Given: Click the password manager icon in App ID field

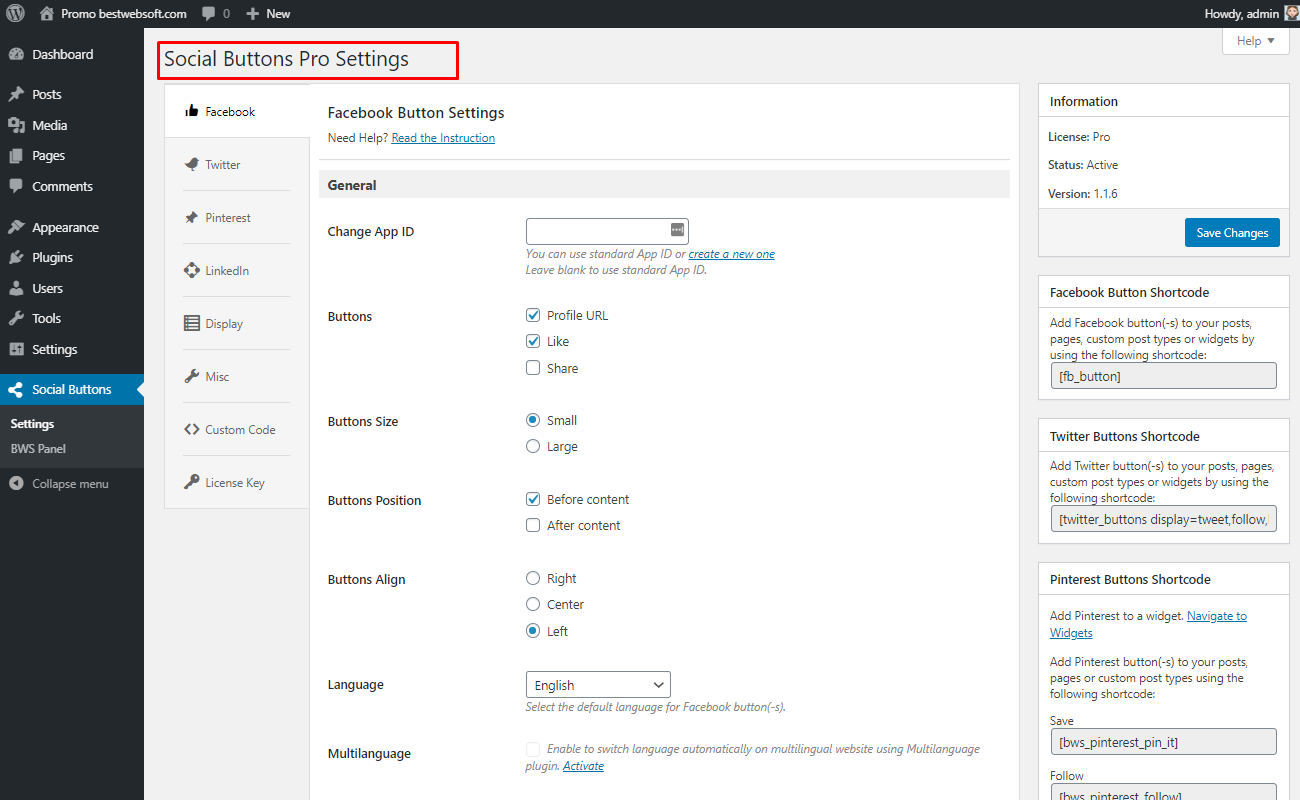Looking at the screenshot, I should pyautogui.click(x=677, y=230).
